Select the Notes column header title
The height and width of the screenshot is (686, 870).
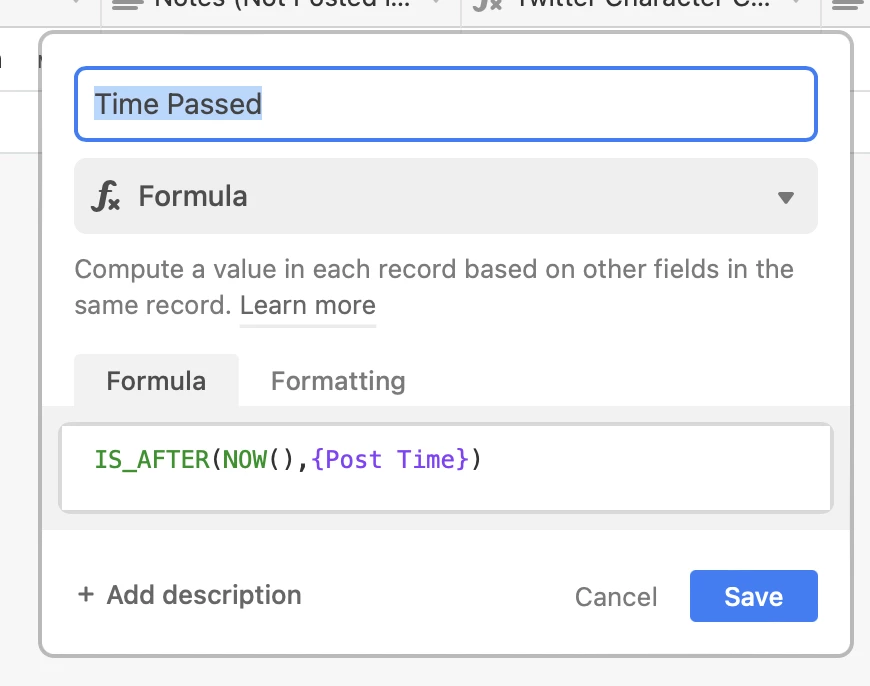[x=282, y=3]
